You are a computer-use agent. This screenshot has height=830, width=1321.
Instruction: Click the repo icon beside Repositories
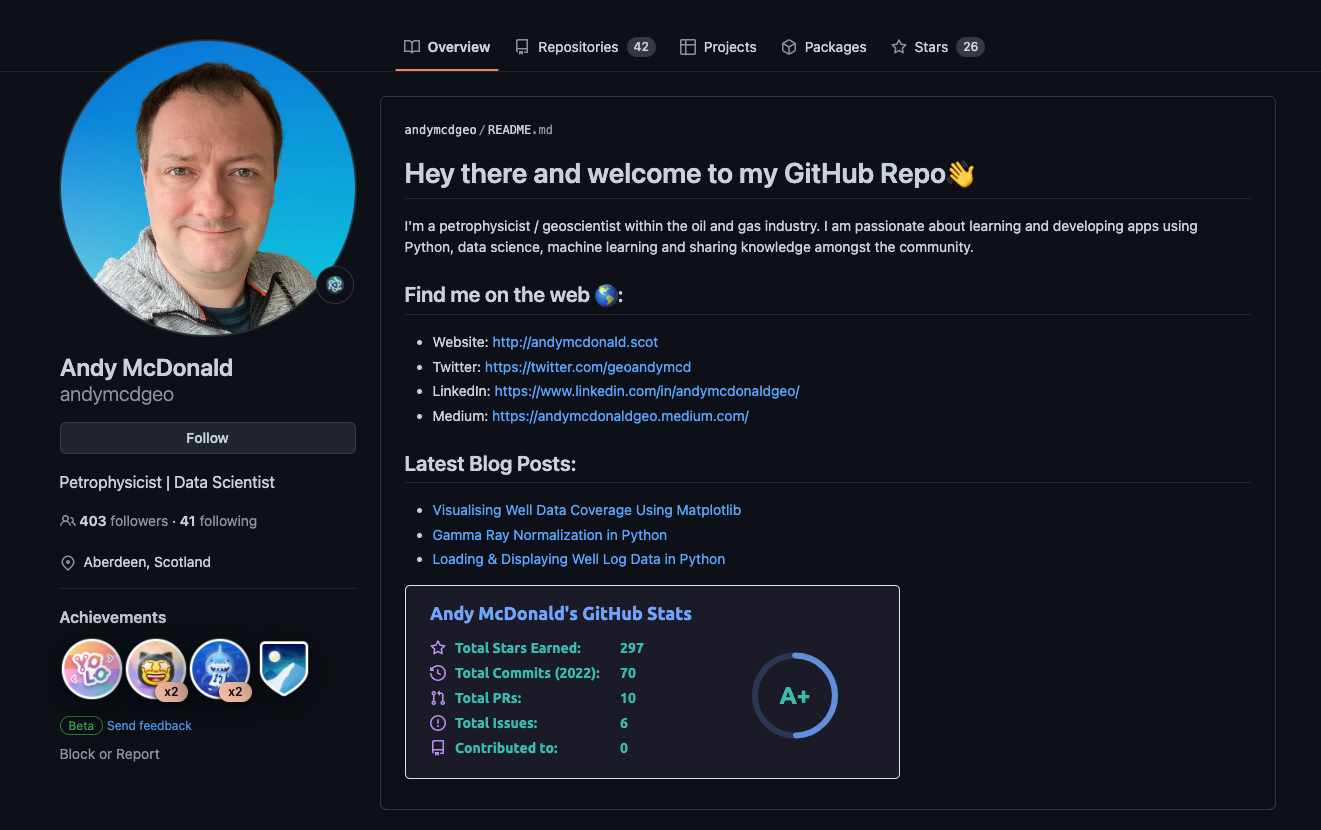(x=522, y=47)
